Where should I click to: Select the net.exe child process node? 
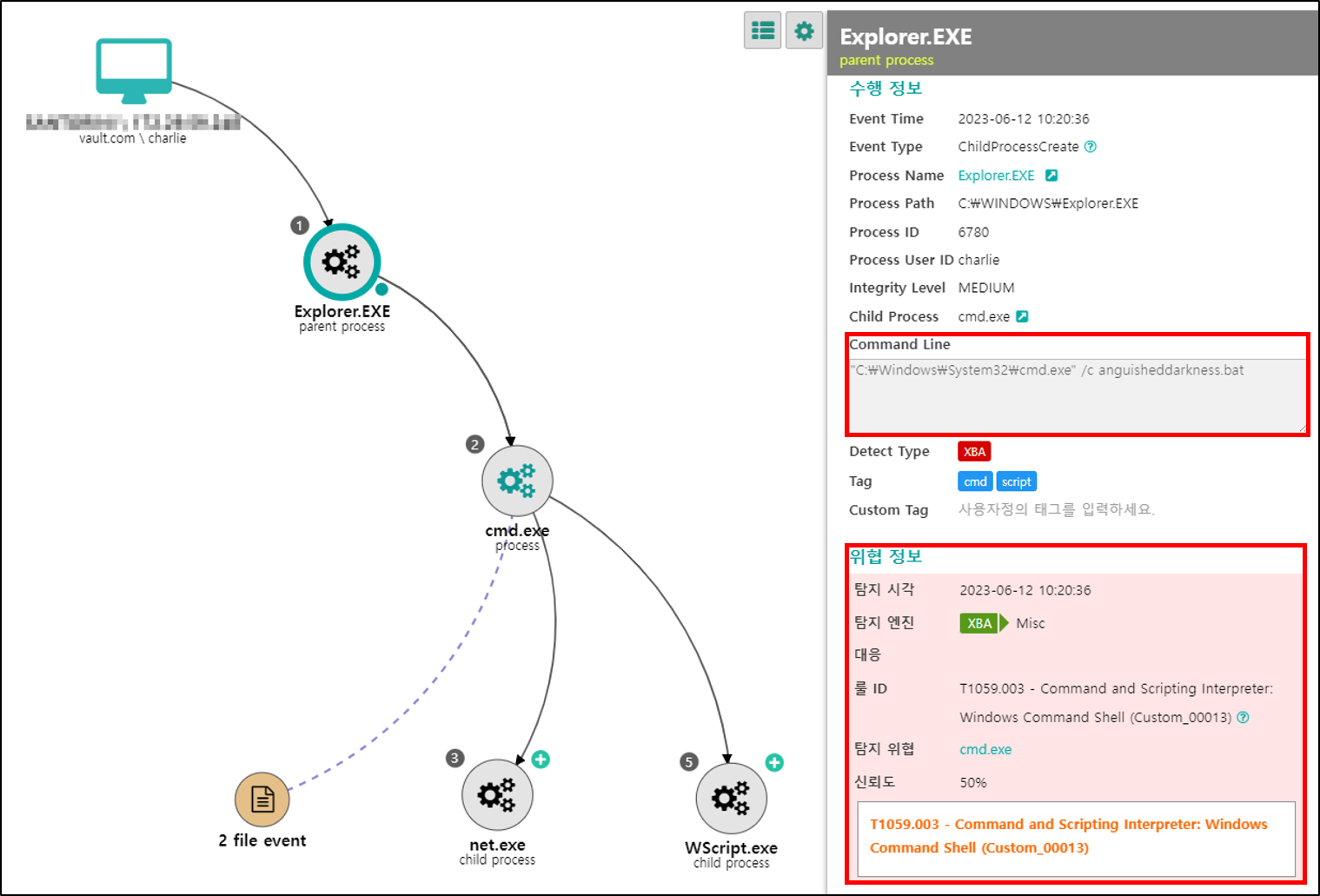click(497, 795)
